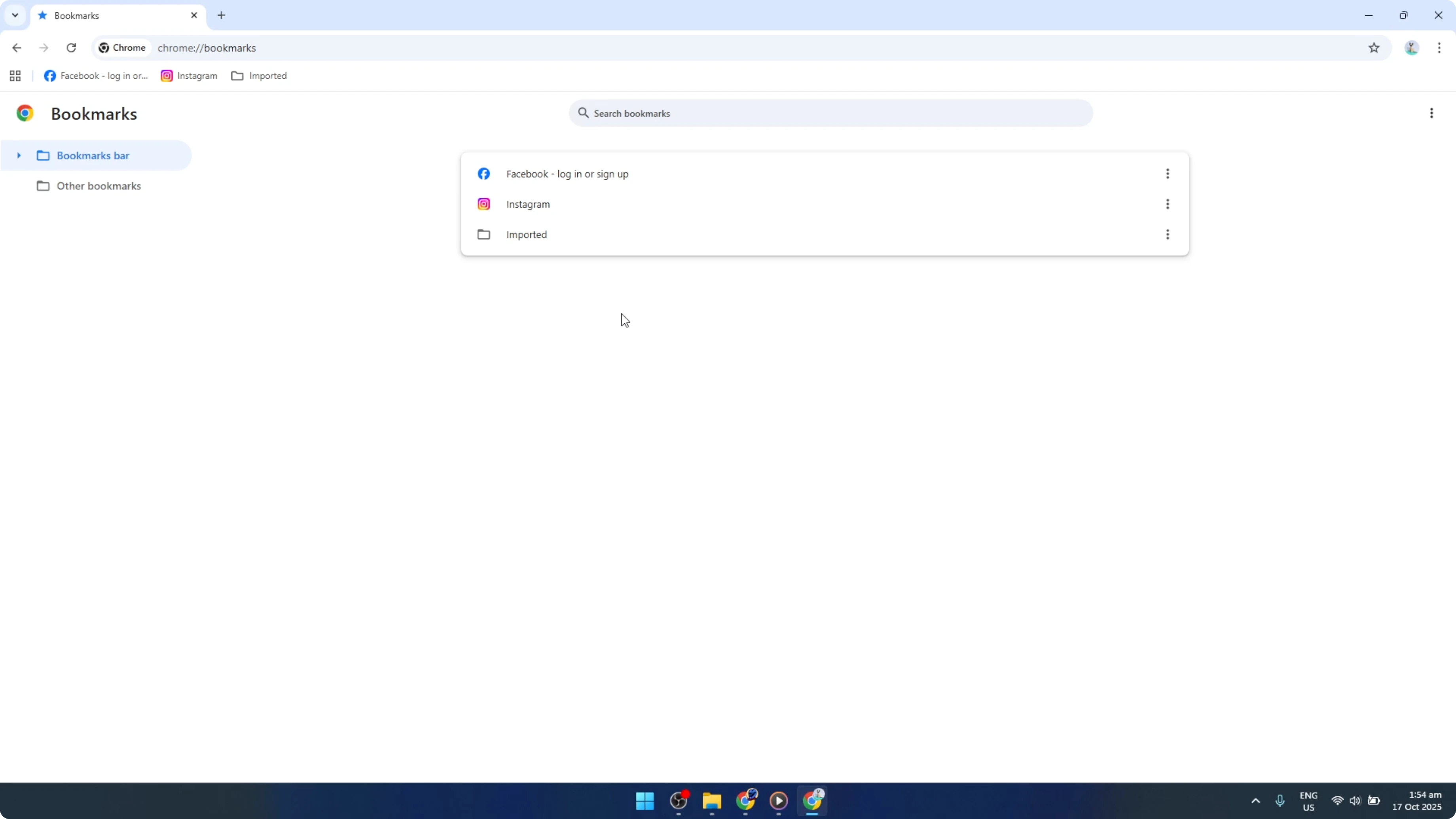Click the Facebook favicon in bookmark list
The image size is (1456, 819).
tap(484, 174)
